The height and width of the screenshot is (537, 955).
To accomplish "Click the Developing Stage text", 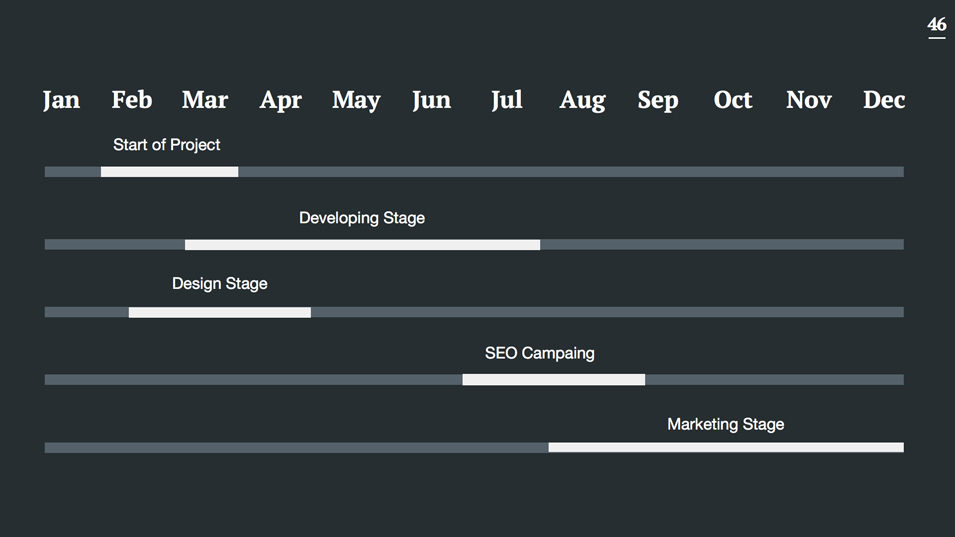I will point(362,218).
